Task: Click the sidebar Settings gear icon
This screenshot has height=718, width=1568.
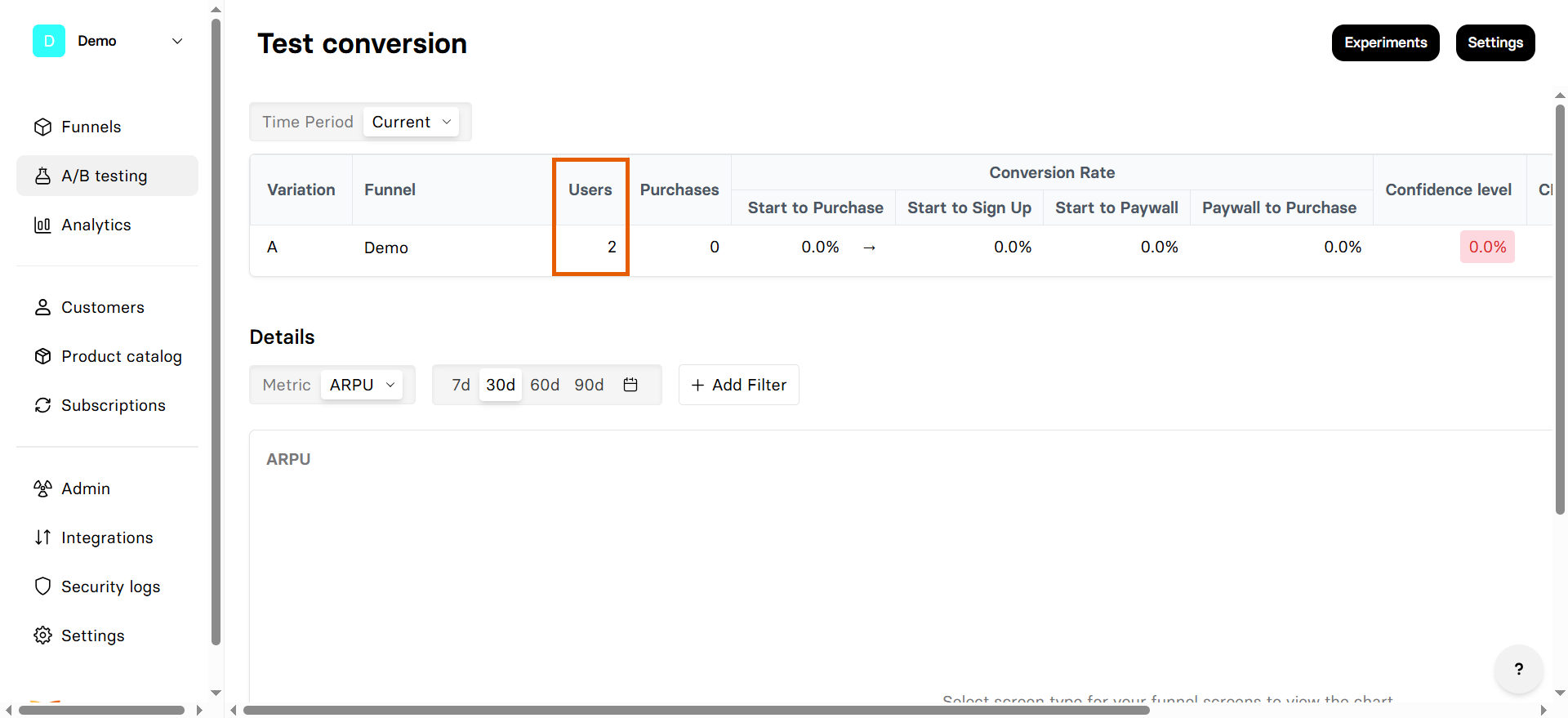Action: 42,635
